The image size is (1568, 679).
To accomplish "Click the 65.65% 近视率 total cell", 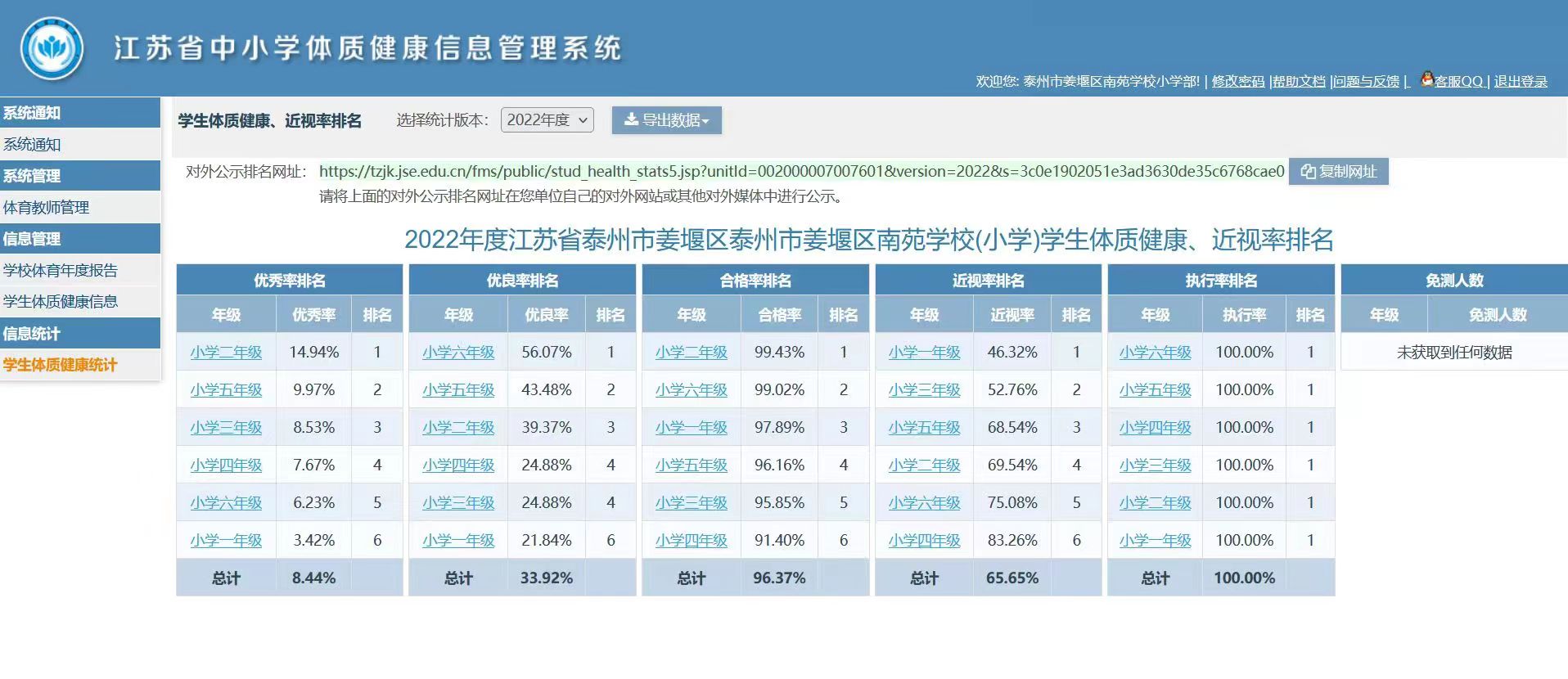I will click(1012, 578).
